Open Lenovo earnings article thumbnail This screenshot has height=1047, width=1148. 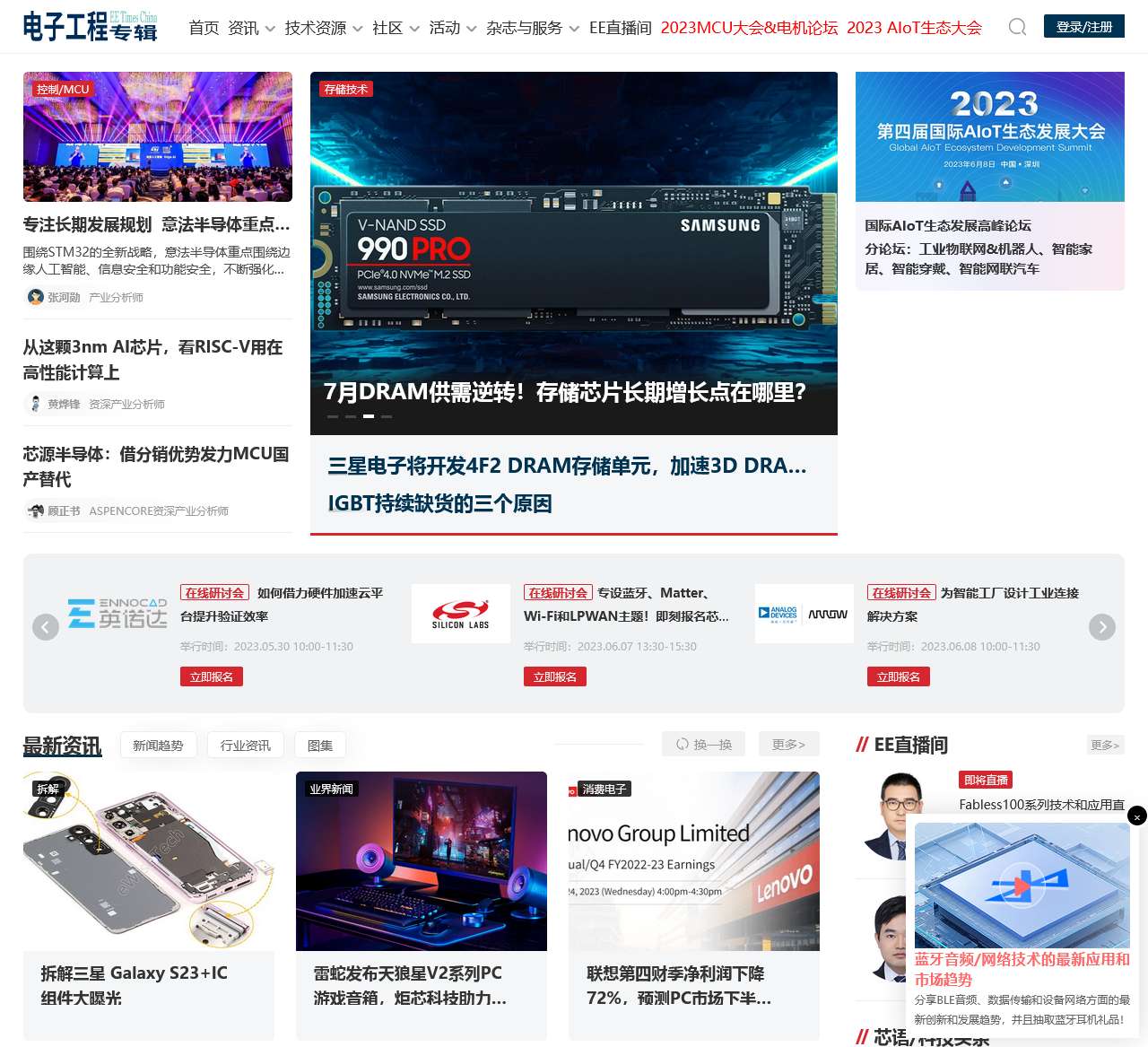[x=694, y=861]
